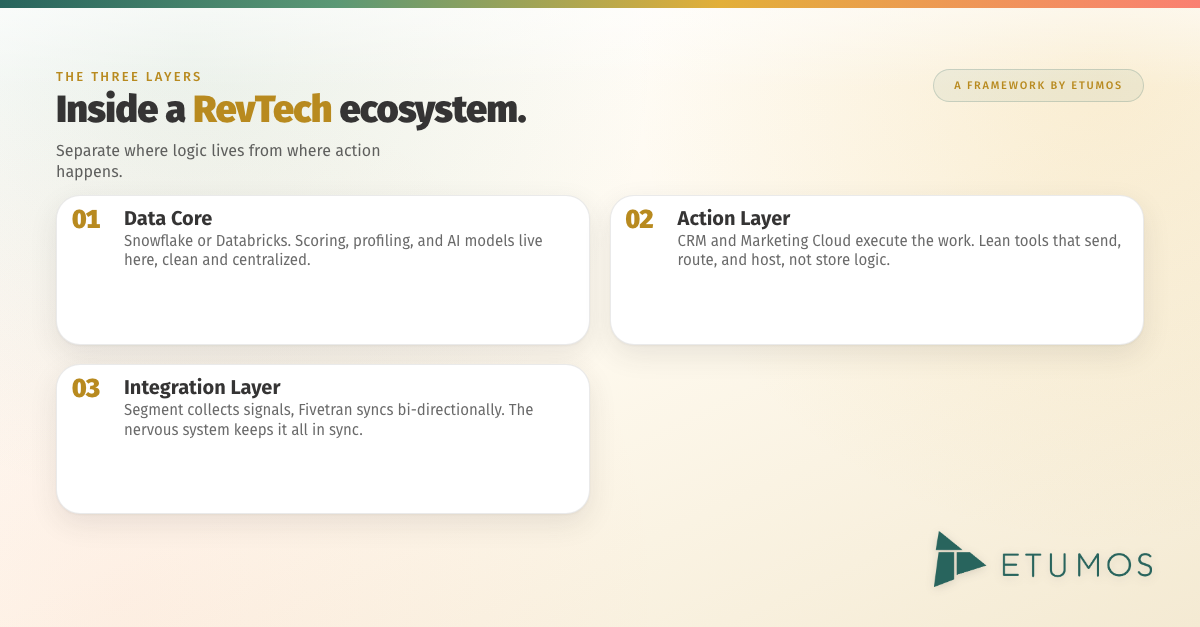This screenshot has width=1200, height=627.
Task: Click the 'Integration Layer' card title
Action: coord(202,387)
